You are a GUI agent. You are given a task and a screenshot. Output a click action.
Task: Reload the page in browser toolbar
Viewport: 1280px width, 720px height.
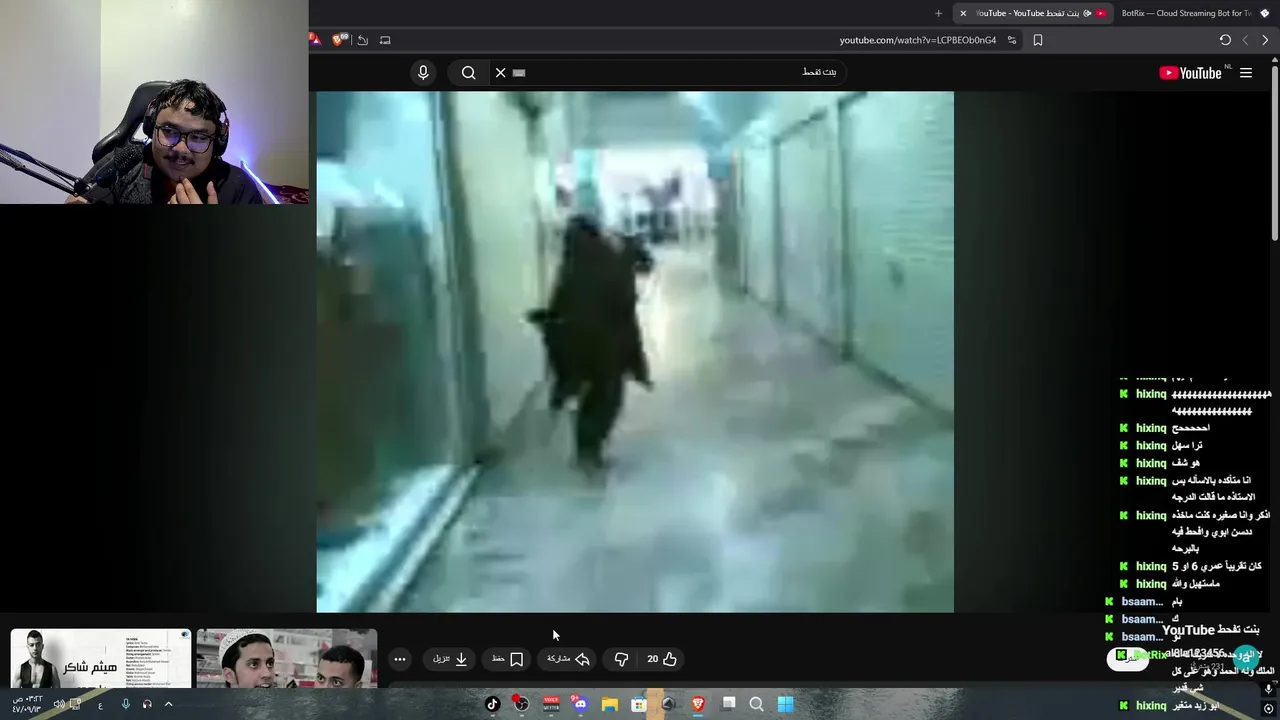[x=1225, y=40]
